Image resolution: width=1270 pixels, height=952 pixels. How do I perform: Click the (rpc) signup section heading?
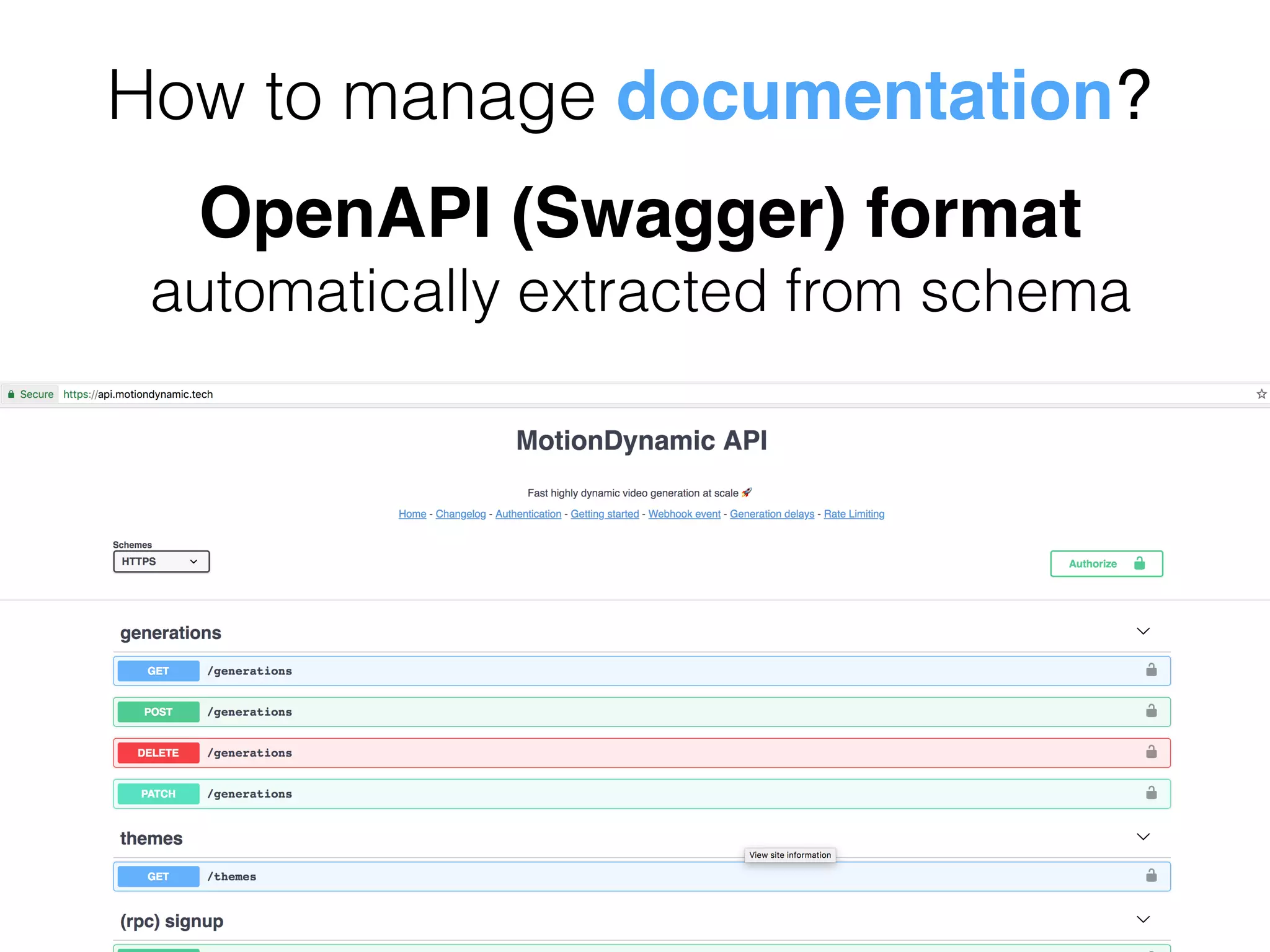[x=172, y=922]
